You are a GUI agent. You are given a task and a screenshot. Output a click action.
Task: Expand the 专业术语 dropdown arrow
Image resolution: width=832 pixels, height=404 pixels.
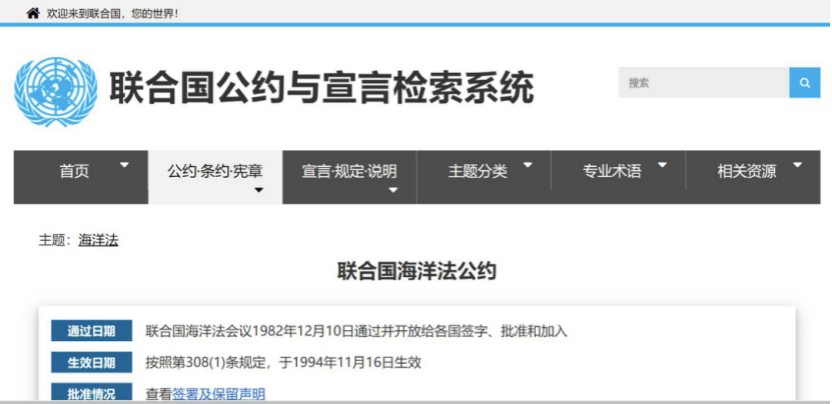(662, 165)
